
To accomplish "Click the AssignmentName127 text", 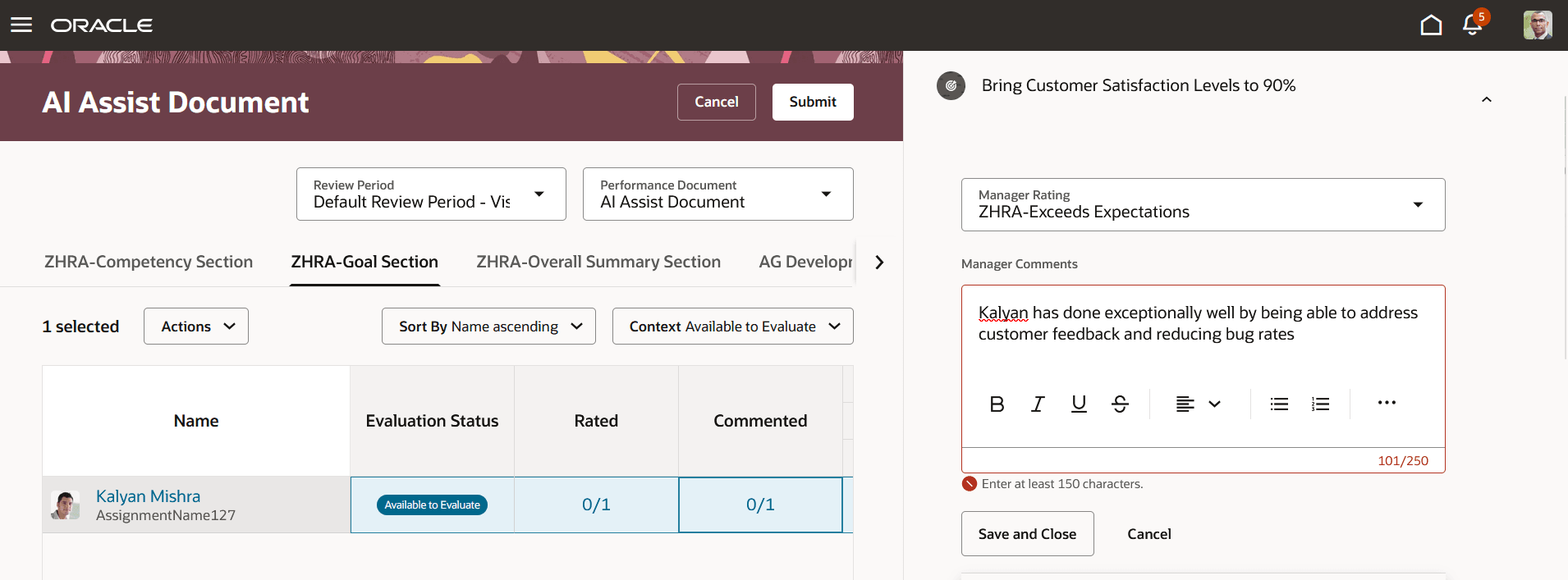I will pos(166,515).
